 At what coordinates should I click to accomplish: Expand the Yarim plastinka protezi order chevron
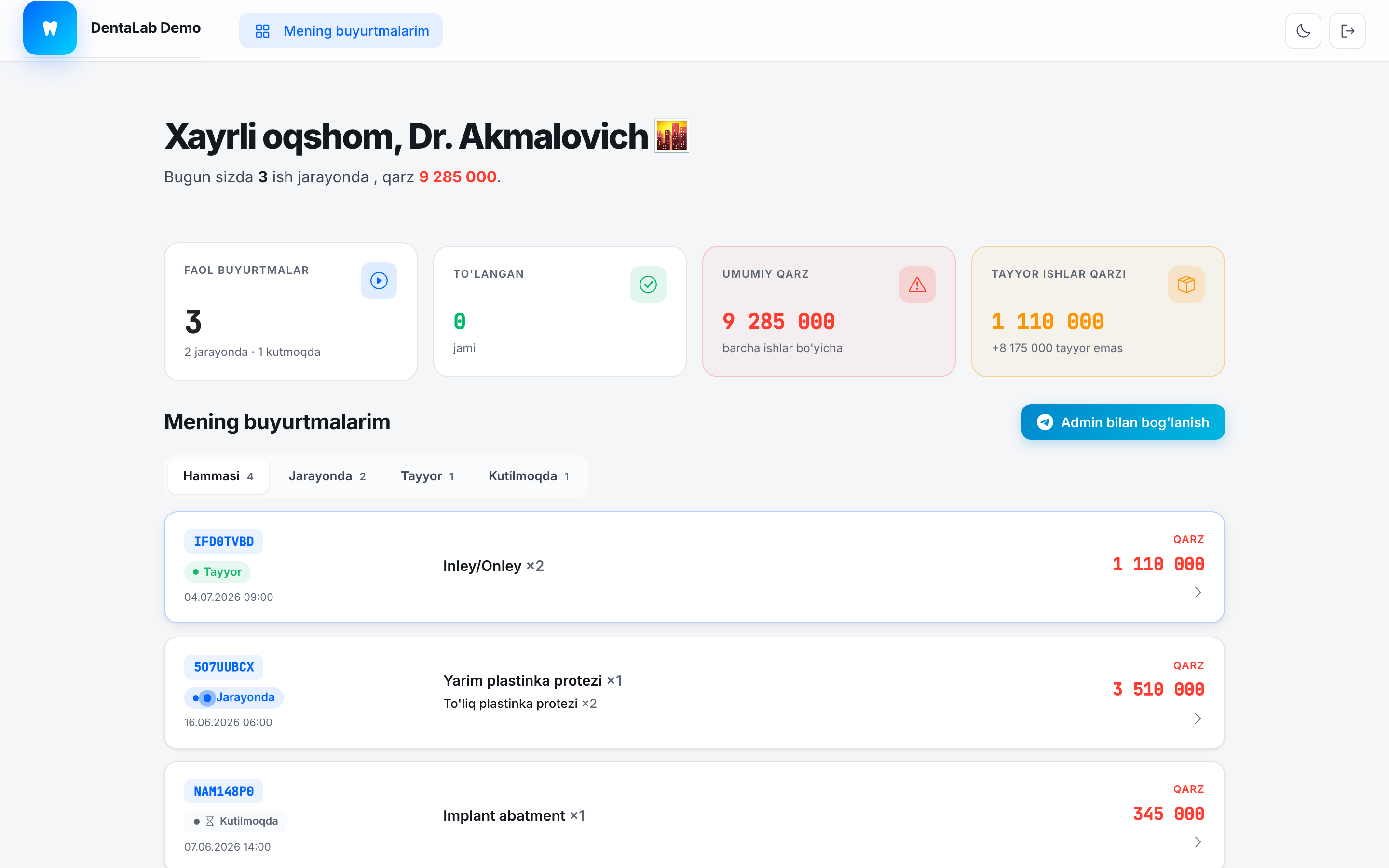point(1198,718)
